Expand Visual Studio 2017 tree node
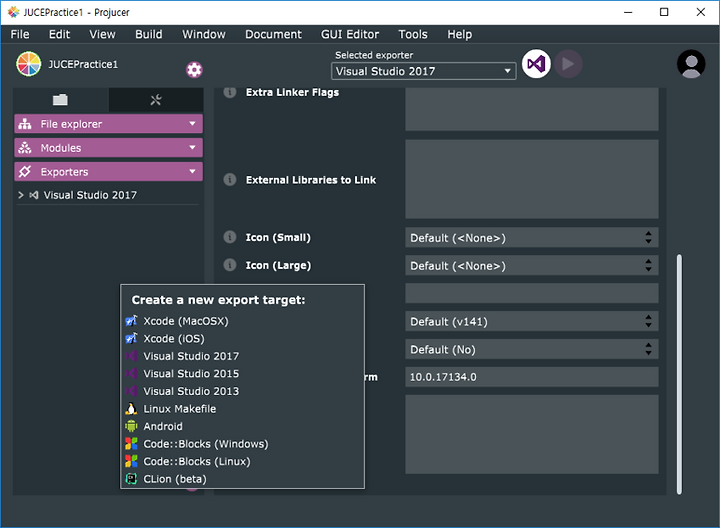 pyautogui.click(x=21, y=195)
